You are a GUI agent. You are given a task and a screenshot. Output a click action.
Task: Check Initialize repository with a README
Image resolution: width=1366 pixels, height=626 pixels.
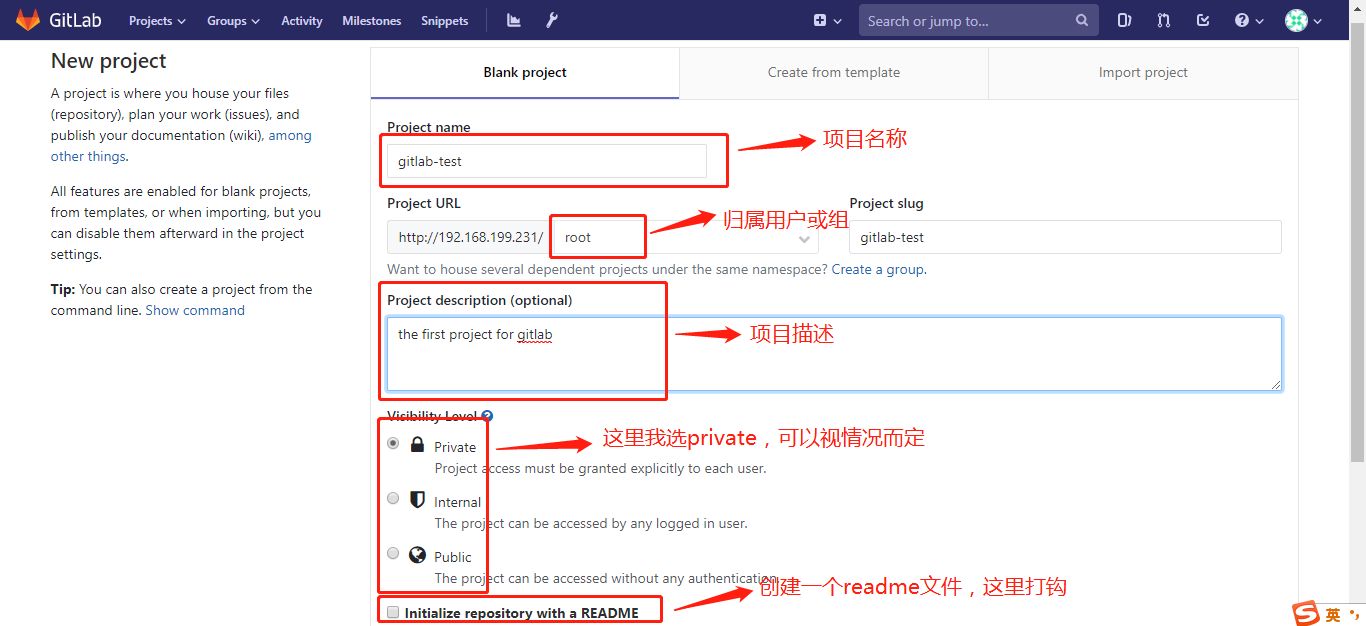click(x=393, y=612)
